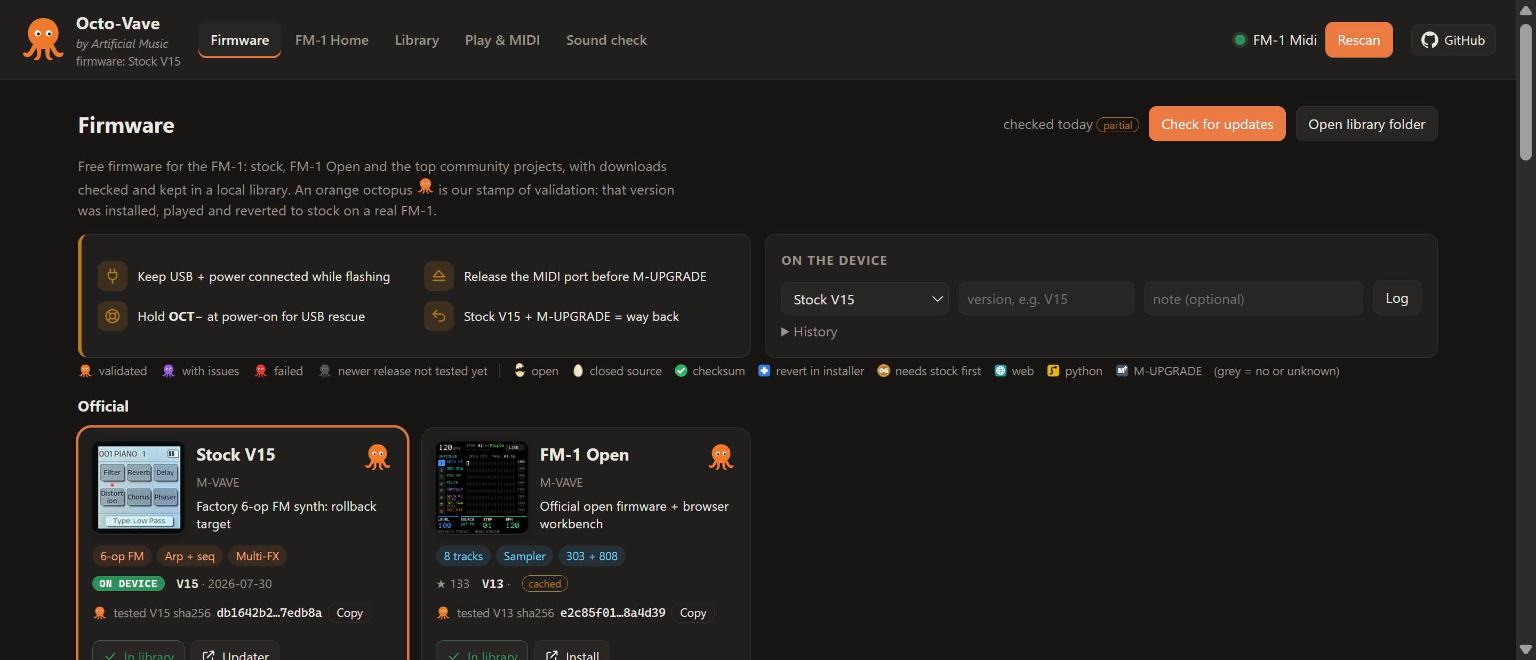
Task: Expand the History disclosure
Action: point(810,332)
